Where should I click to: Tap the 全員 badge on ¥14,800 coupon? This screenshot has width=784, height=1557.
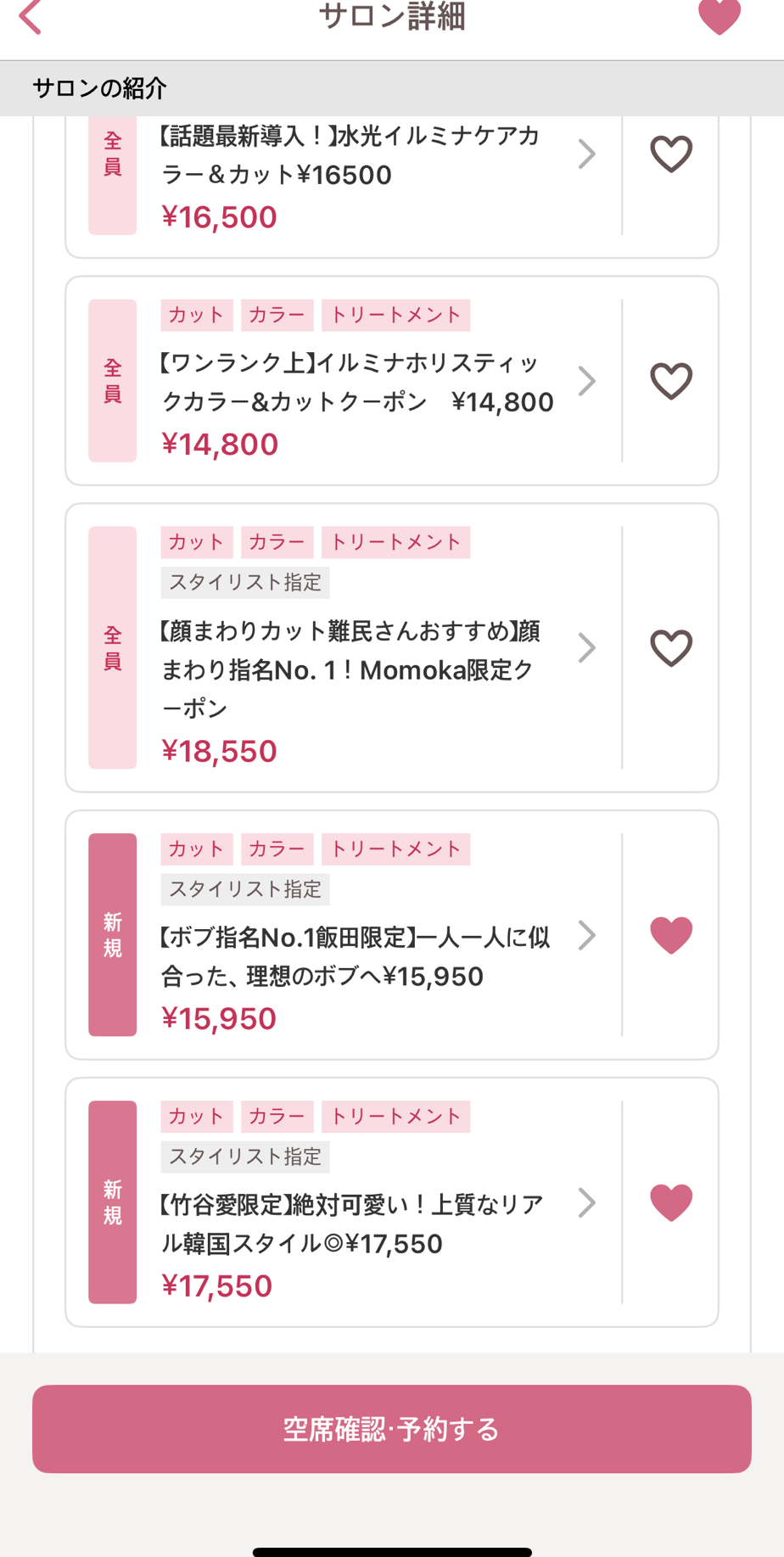113,380
